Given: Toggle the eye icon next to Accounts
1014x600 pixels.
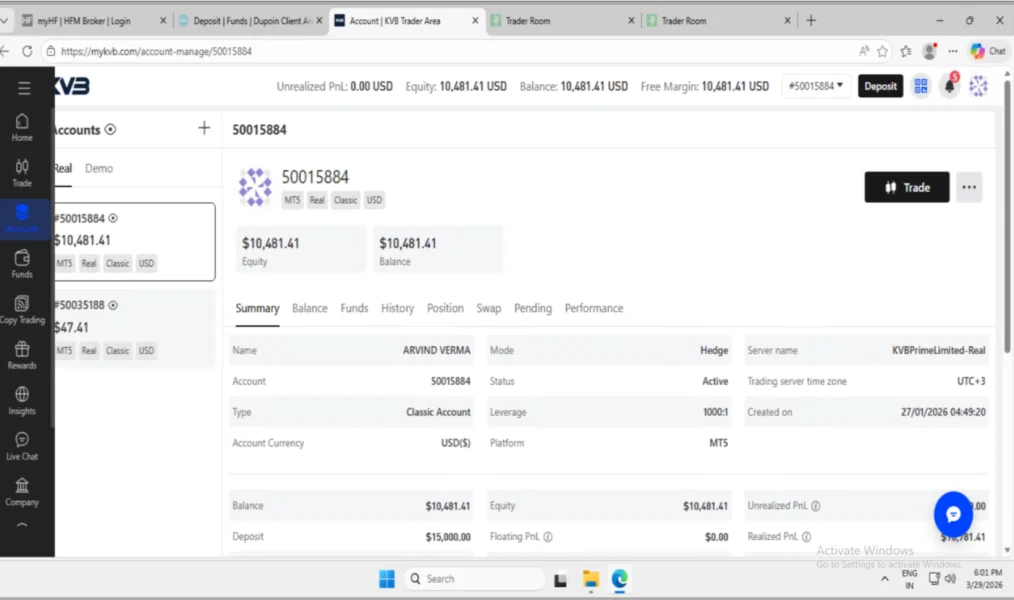Looking at the screenshot, I should (111, 129).
